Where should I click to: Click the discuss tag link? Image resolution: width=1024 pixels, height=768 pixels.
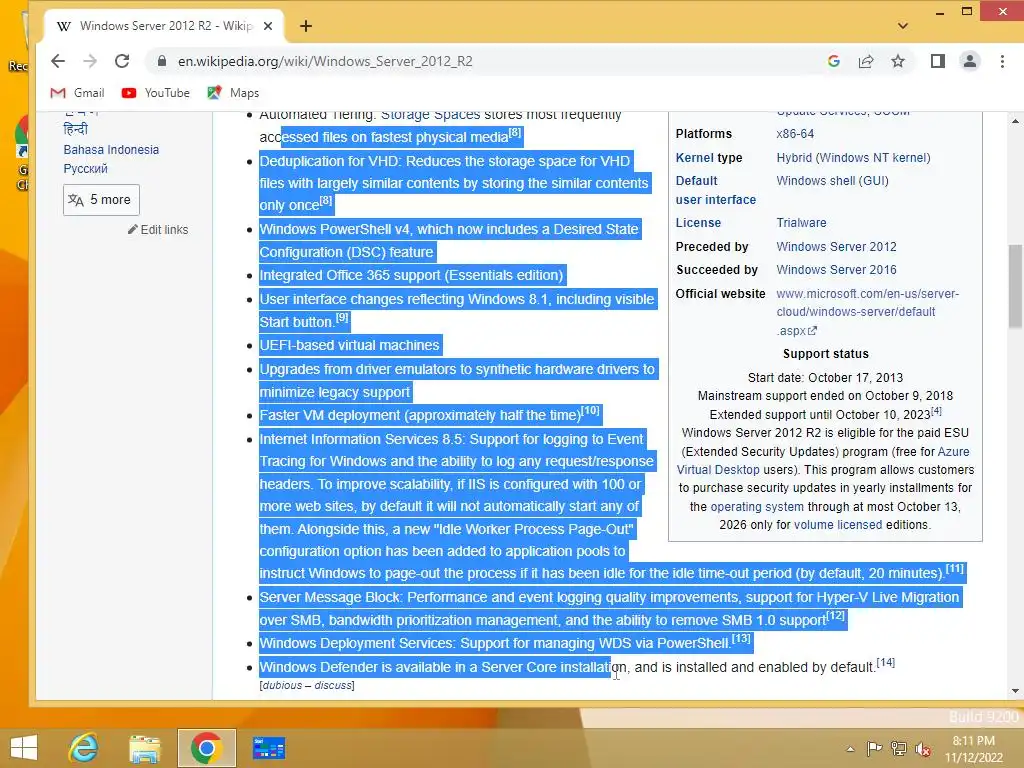click(x=332, y=686)
